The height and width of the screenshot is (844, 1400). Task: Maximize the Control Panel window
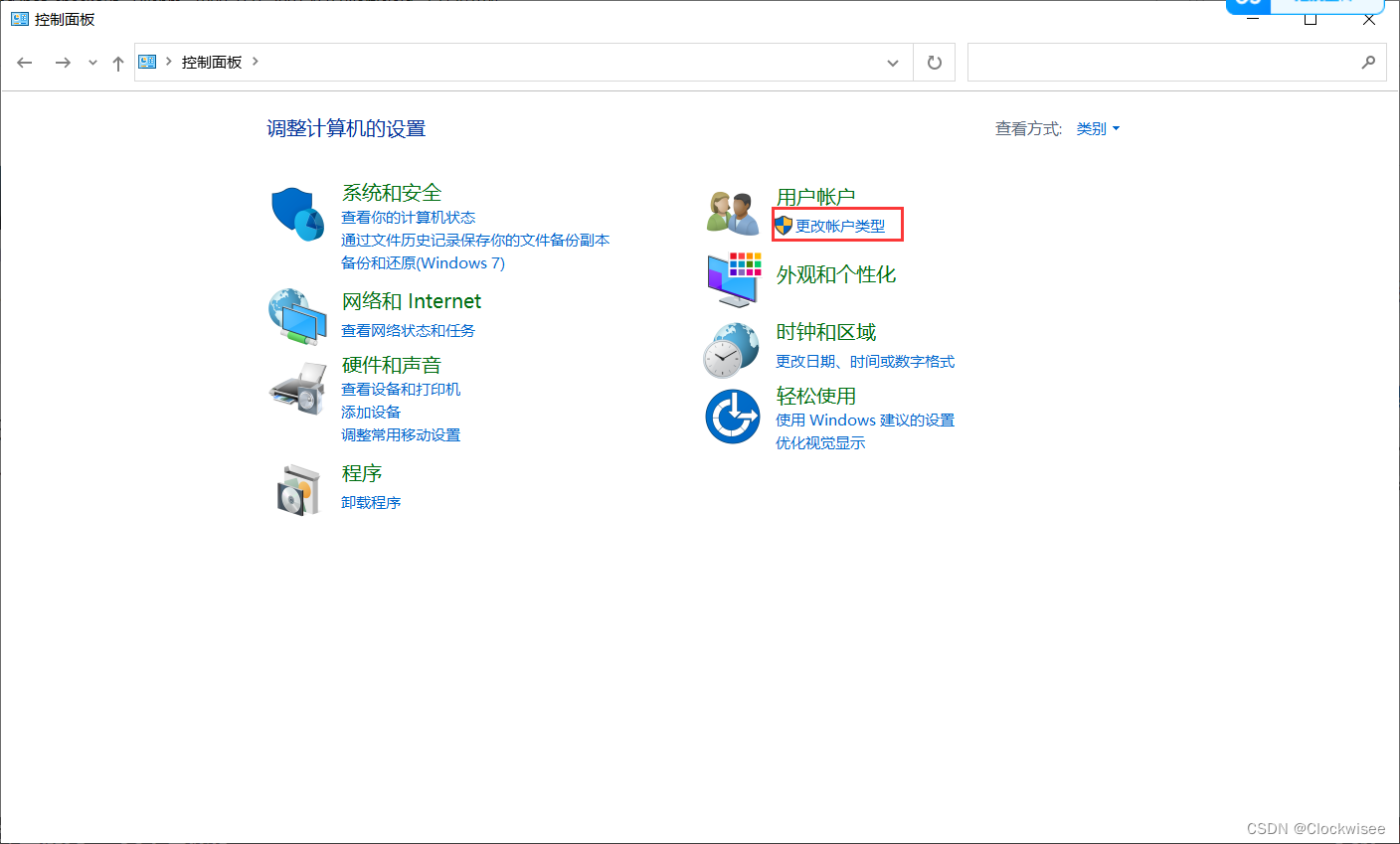[1311, 19]
